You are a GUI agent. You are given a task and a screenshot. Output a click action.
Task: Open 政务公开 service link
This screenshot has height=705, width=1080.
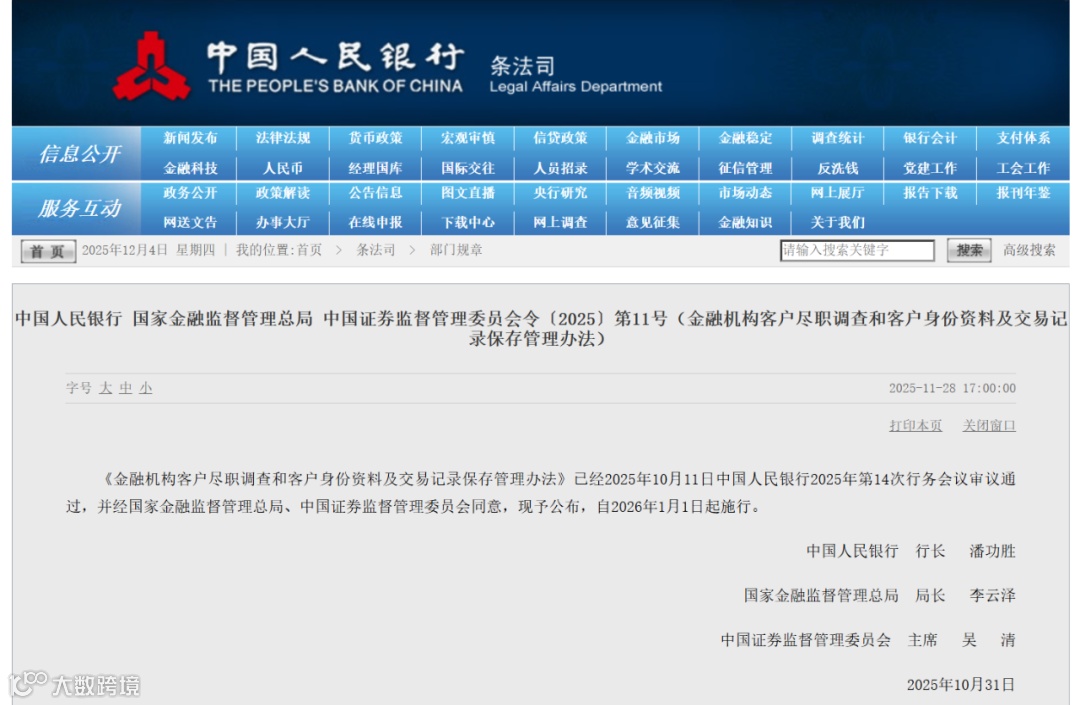point(190,193)
